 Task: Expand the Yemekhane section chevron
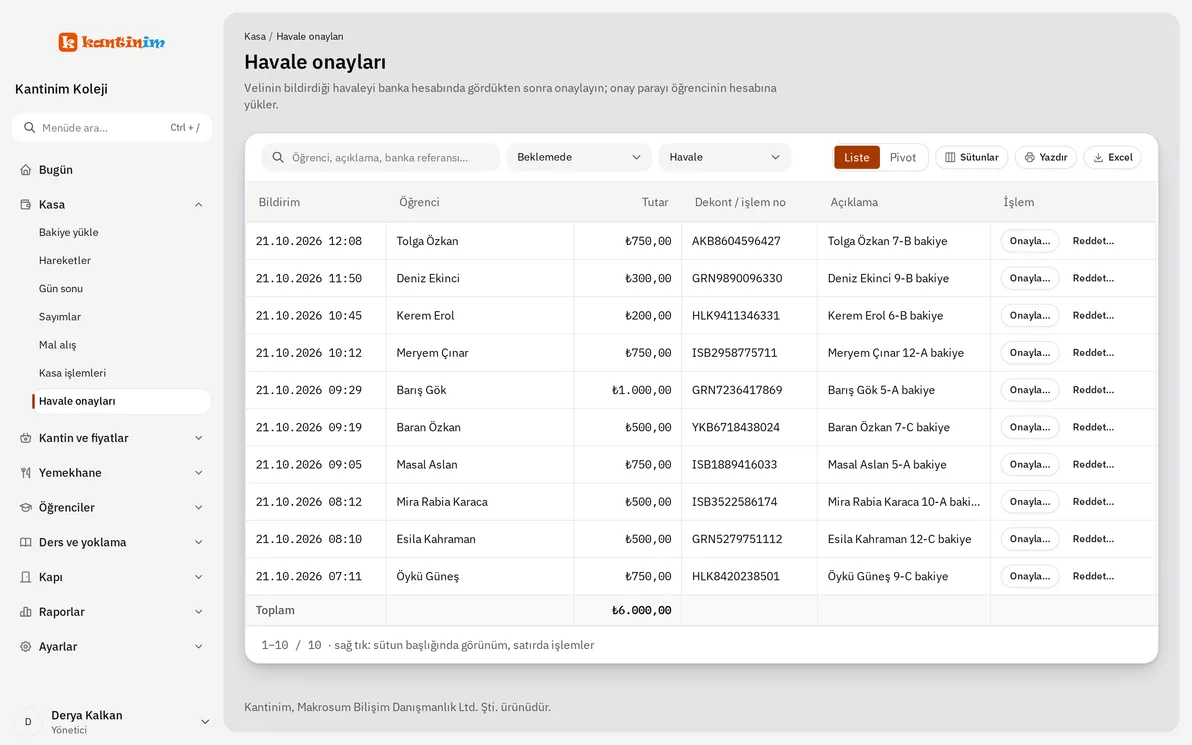pos(198,473)
